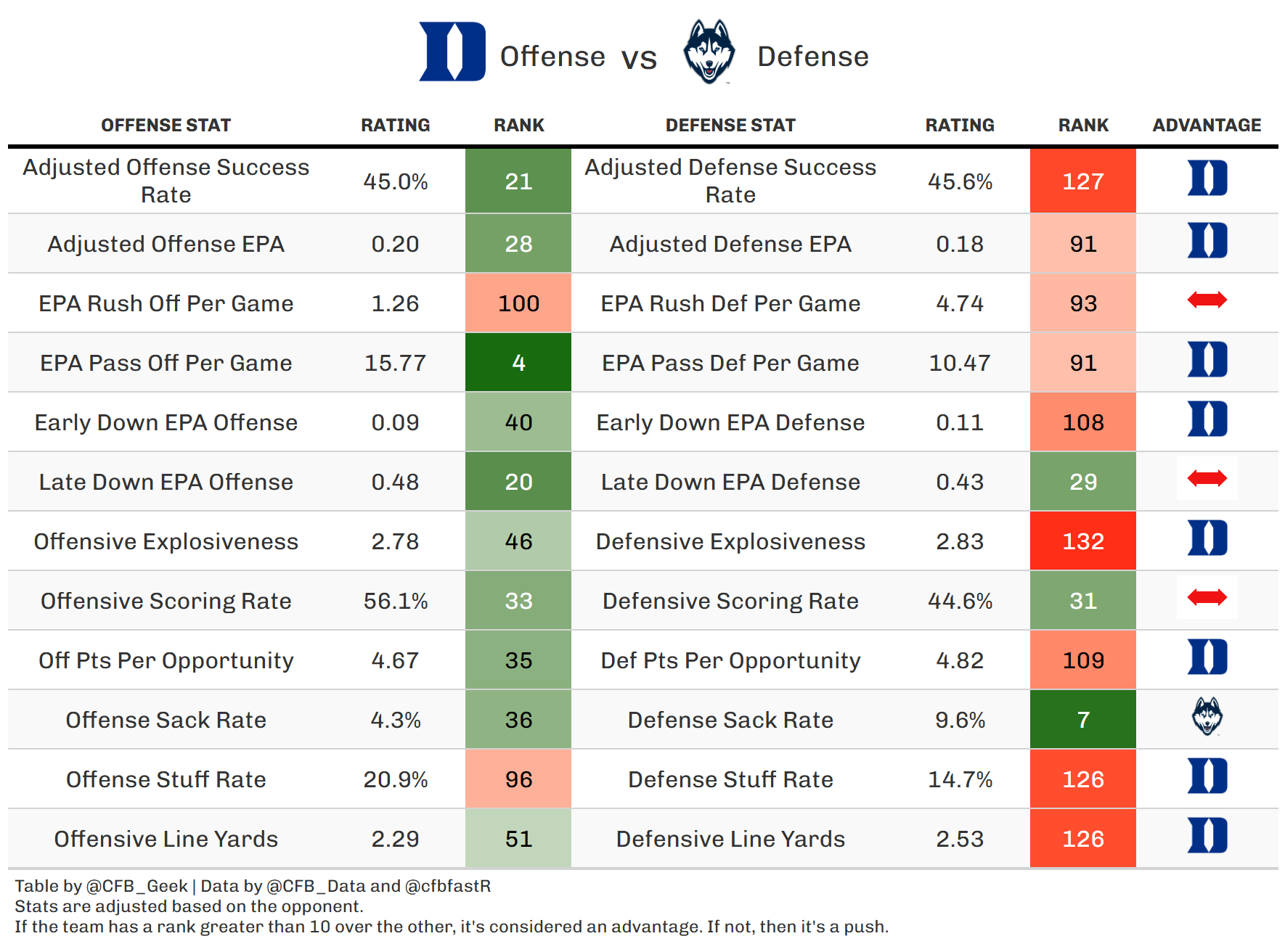
Task: Click the ADVANTAGE column header
Action: pyautogui.click(x=1207, y=126)
